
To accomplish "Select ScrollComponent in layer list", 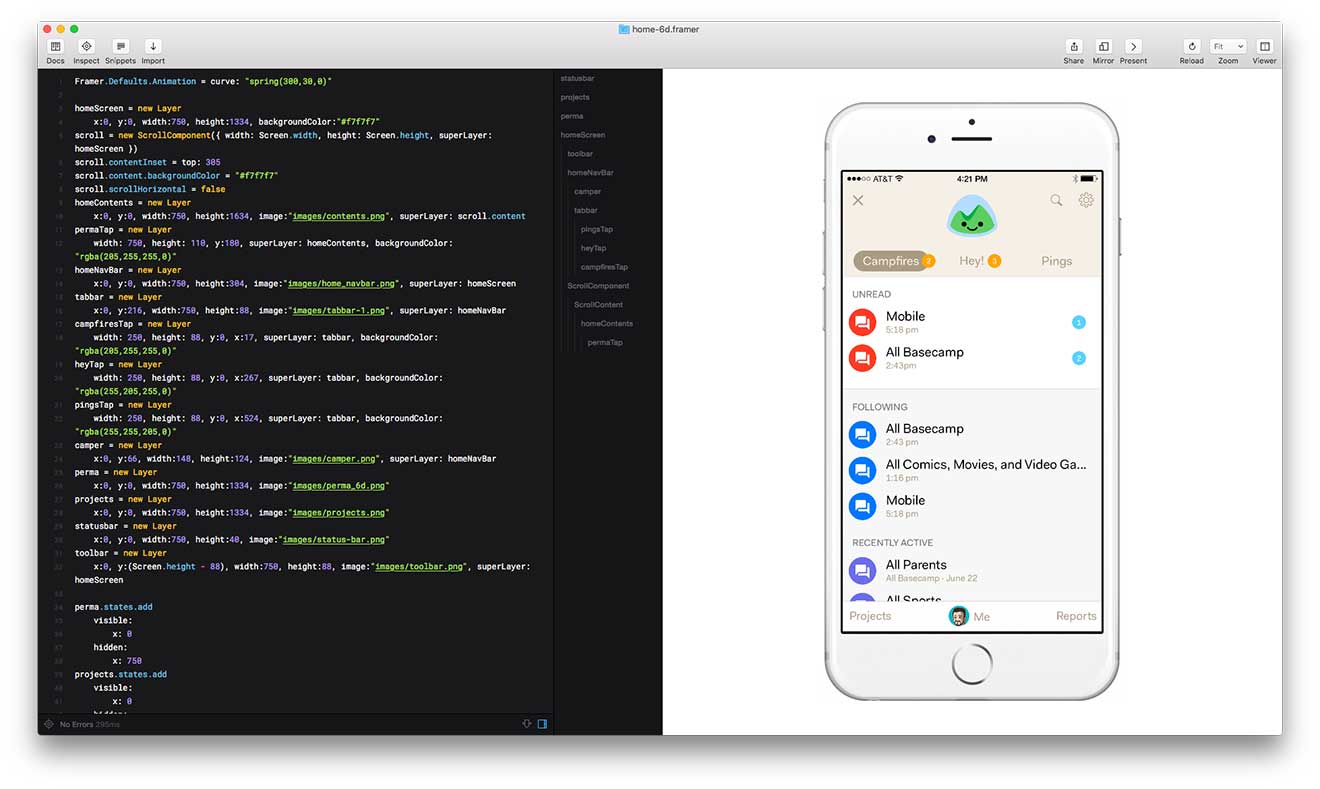I will pos(598,286).
